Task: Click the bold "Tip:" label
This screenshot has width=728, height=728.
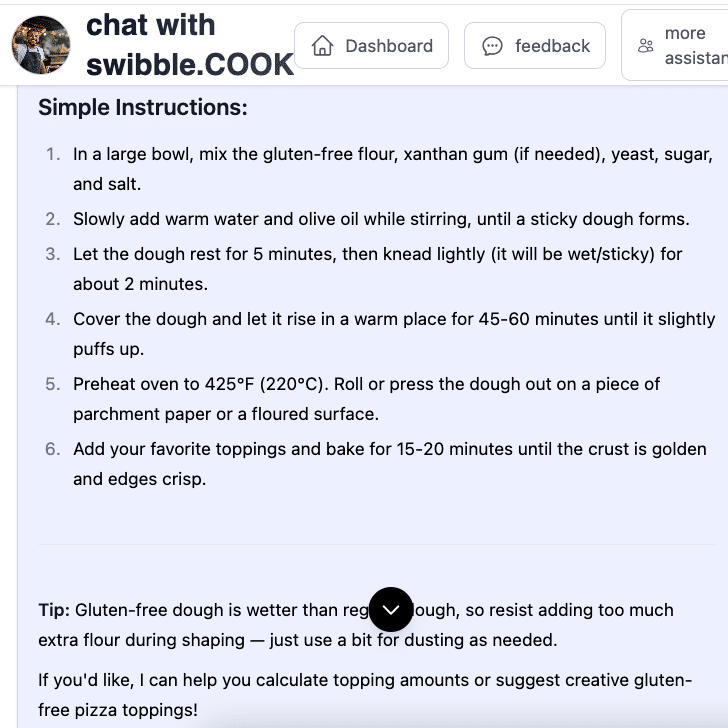Action: (54, 610)
